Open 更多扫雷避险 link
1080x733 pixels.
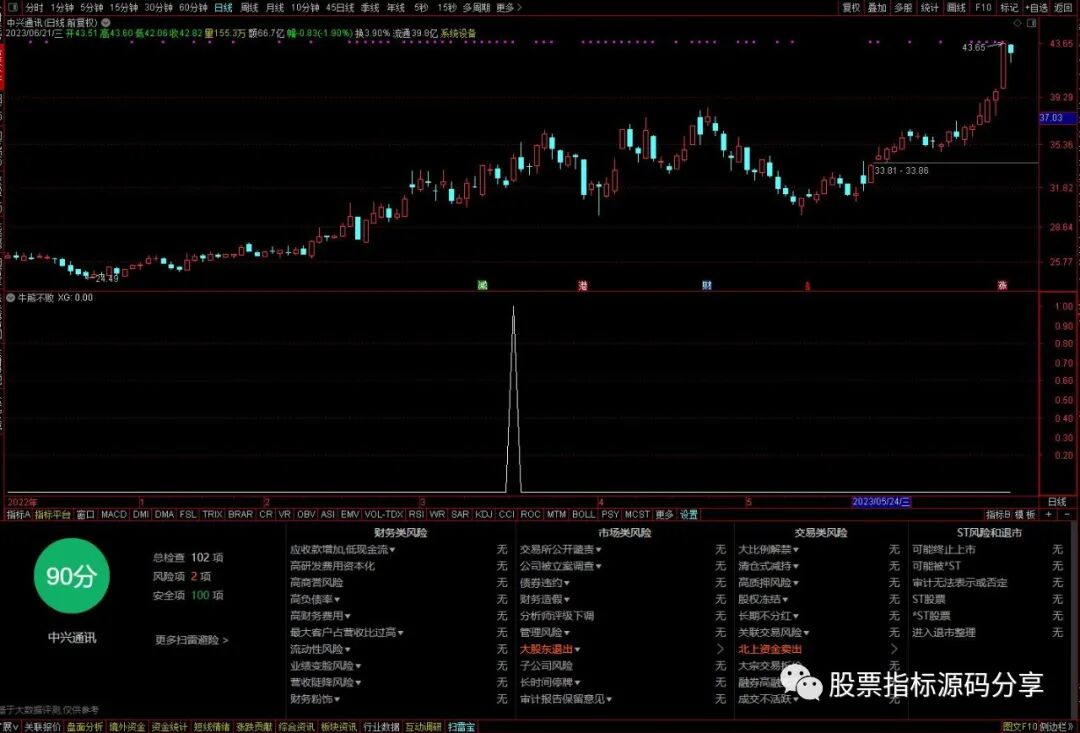(191, 640)
